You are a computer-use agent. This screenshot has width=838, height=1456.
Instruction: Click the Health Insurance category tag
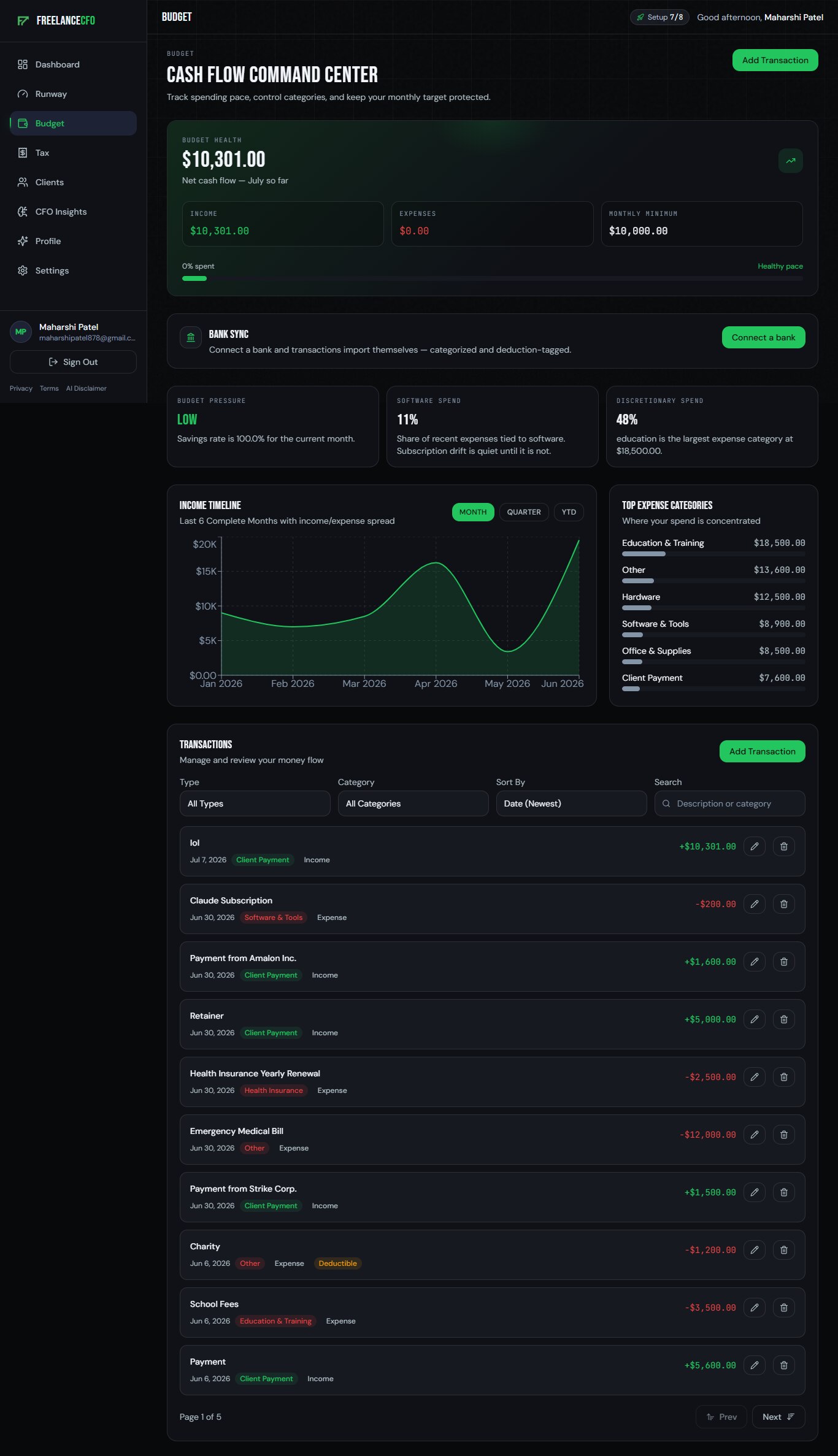[274, 1090]
